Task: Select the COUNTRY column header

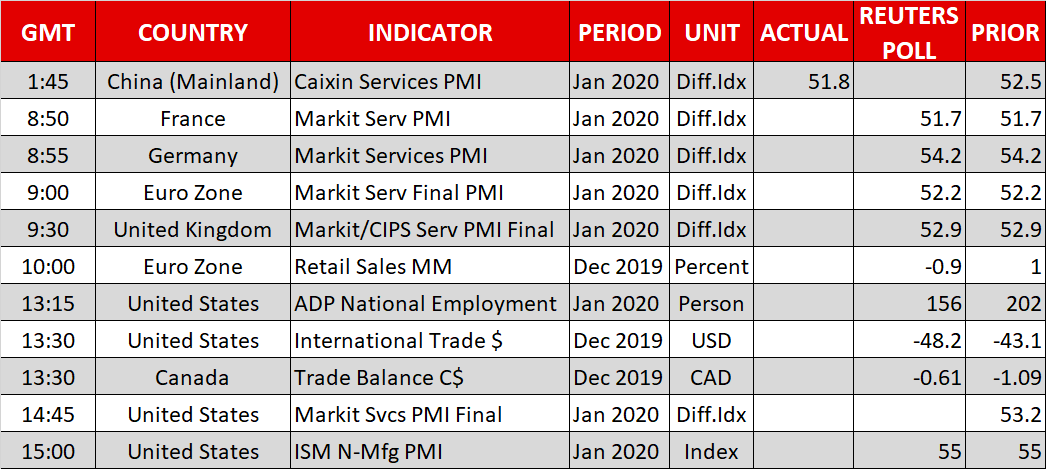Action: click(193, 32)
